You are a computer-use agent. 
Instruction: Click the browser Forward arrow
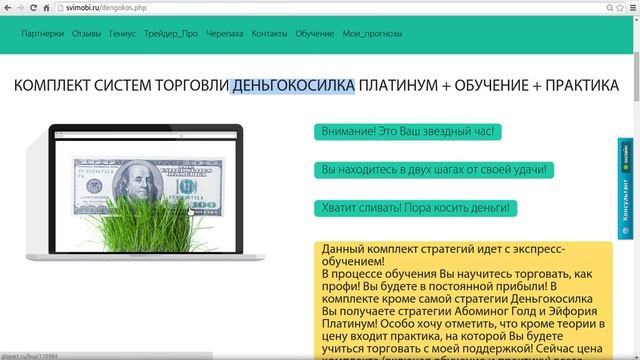click(x=20, y=8)
